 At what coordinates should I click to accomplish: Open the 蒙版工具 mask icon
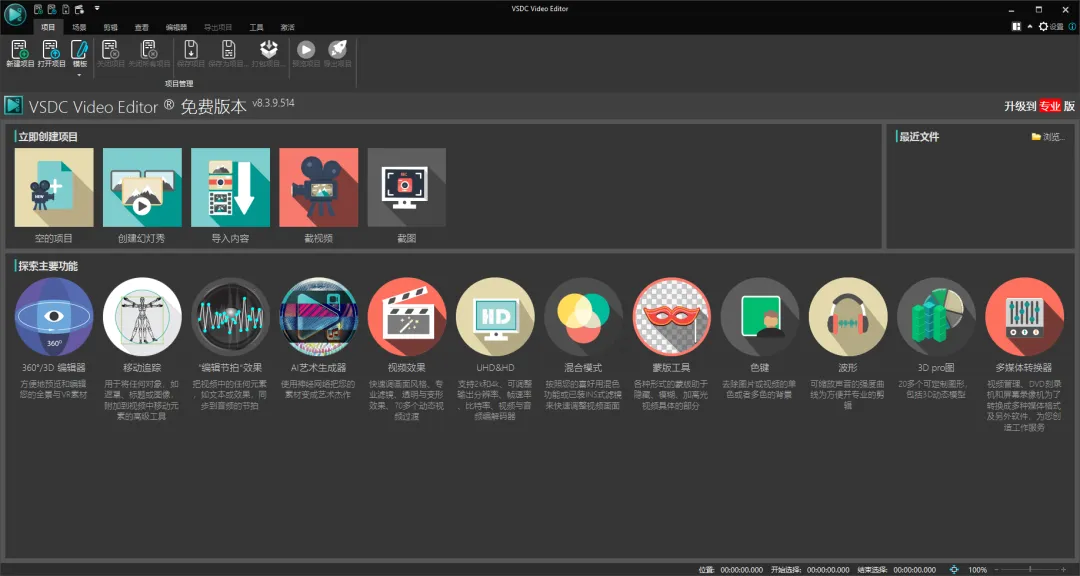(x=672, y=317)
